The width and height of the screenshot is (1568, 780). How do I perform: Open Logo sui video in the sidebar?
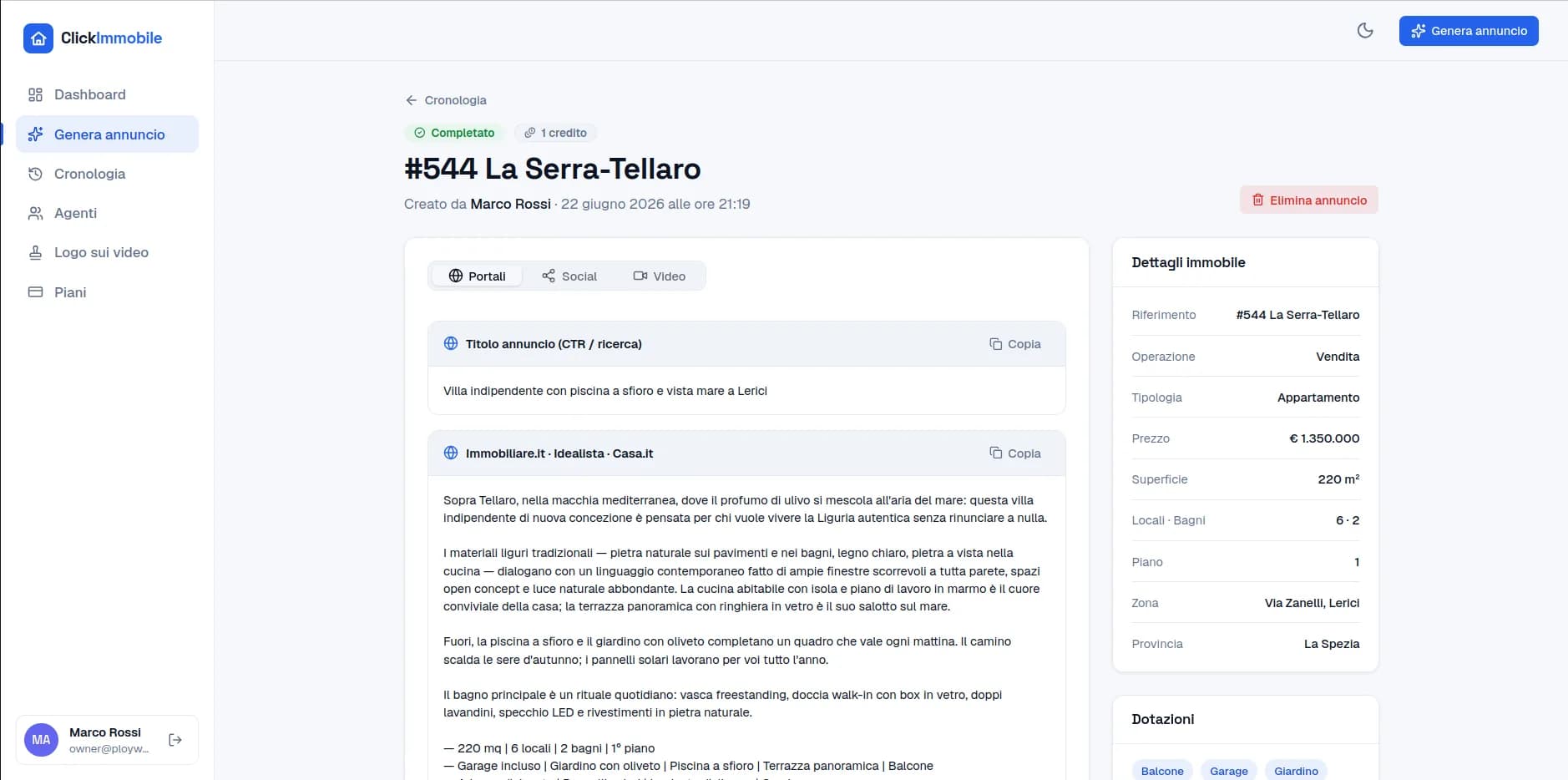pos(107,252)
